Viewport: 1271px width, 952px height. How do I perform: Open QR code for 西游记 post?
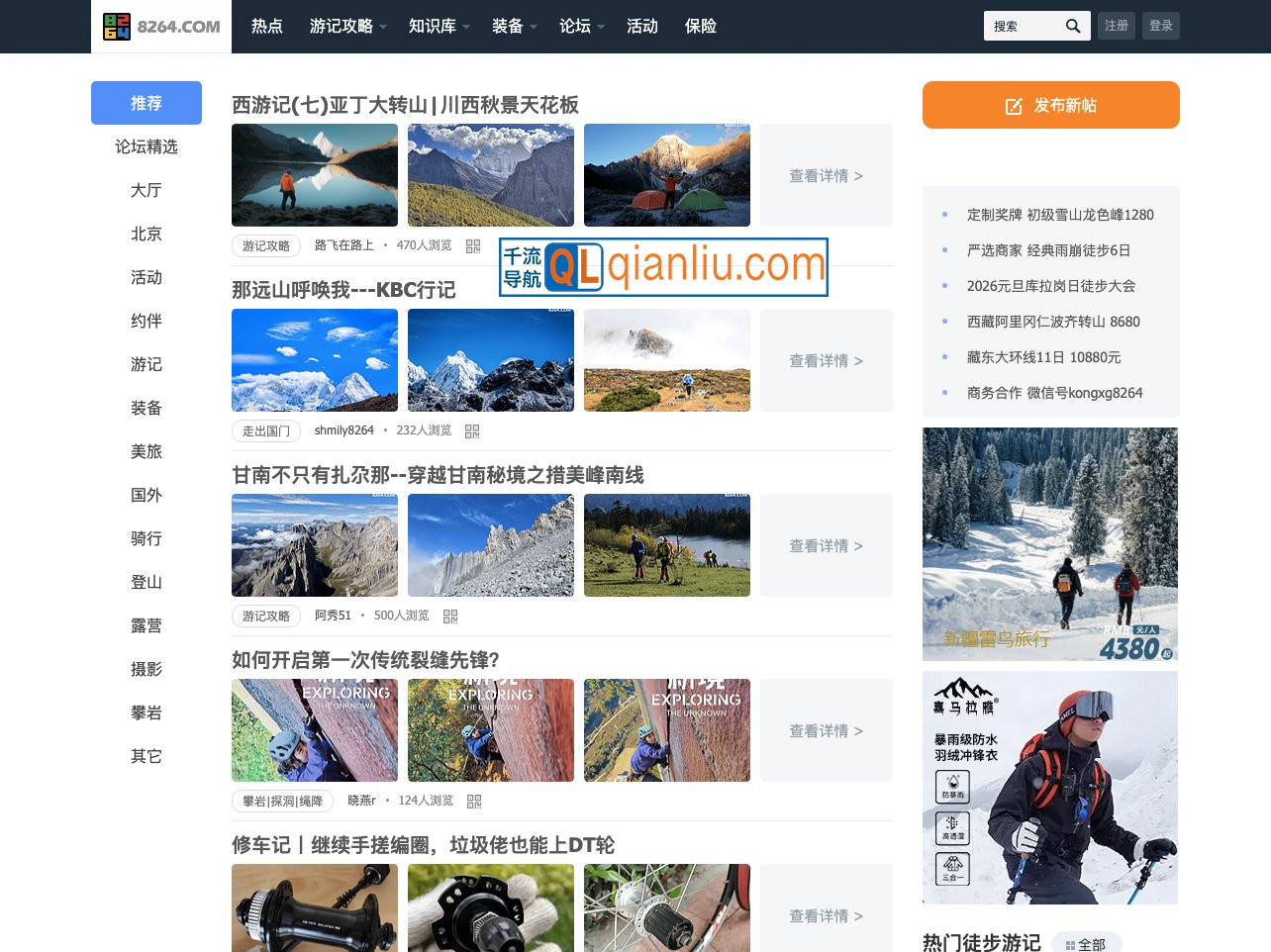tap(473, 246)
